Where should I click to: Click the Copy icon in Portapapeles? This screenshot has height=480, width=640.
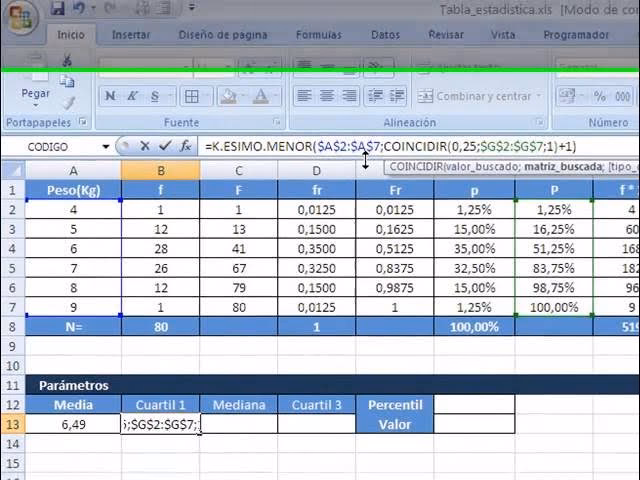(68, 82)
